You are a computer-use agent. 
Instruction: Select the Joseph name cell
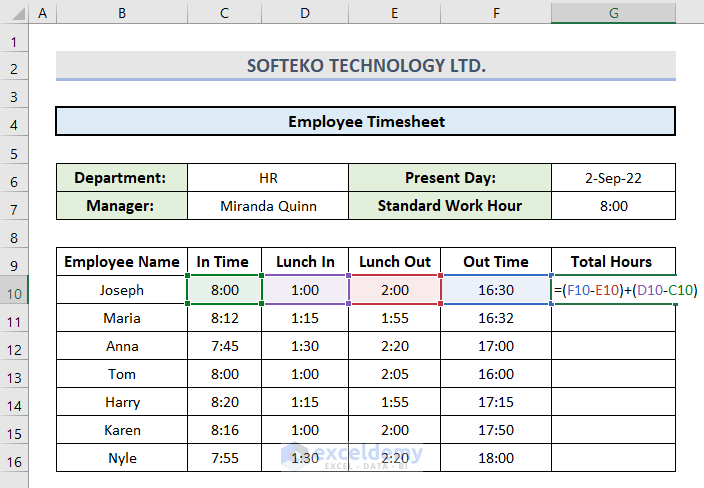[x=122, y=290]
